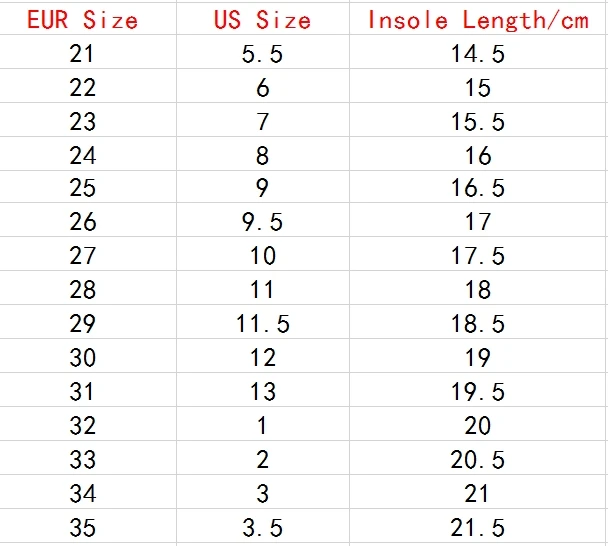608x546 pixels.
Task: Click the EUR size 33 cell
Action: 88,458
